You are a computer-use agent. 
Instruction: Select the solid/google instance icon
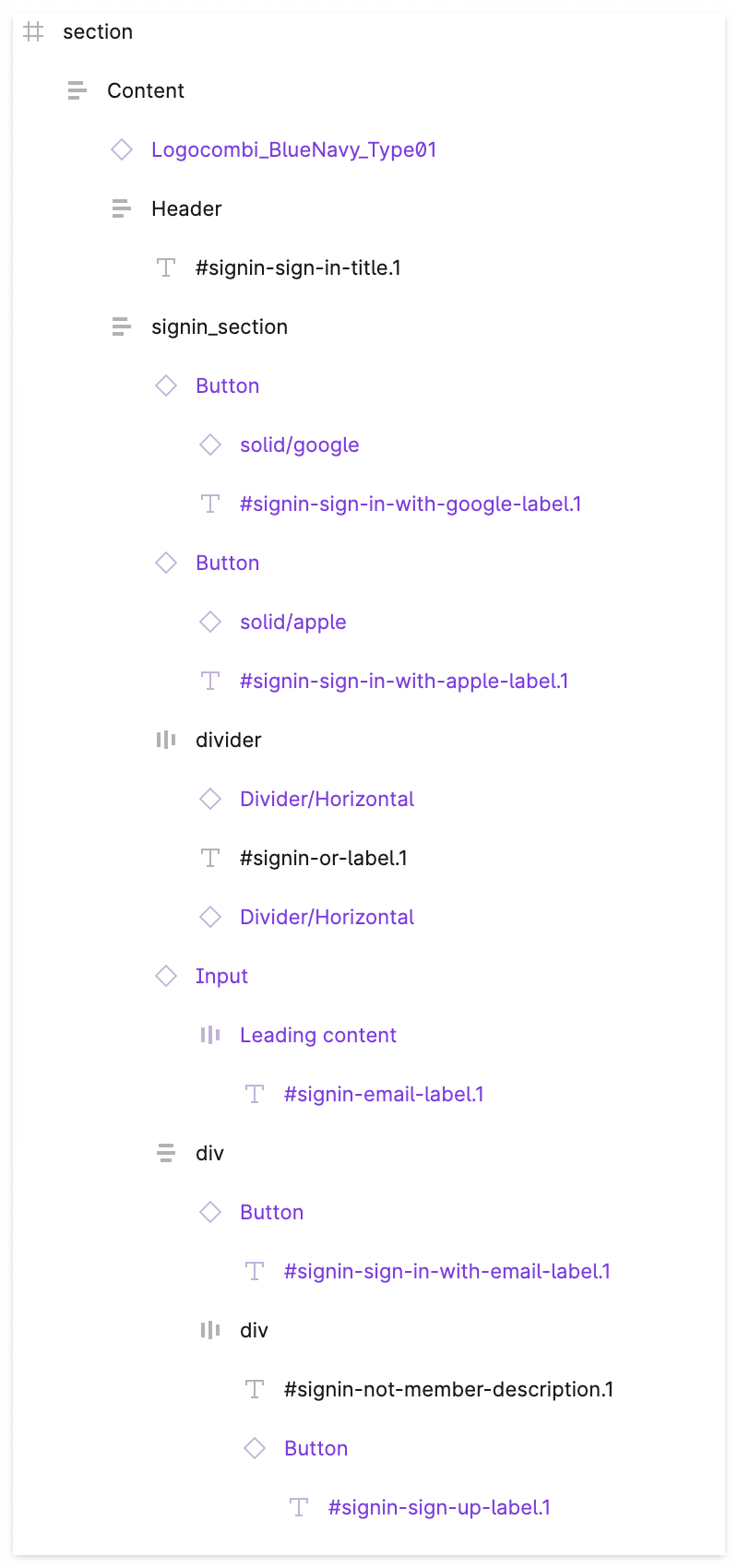(209, 445)
